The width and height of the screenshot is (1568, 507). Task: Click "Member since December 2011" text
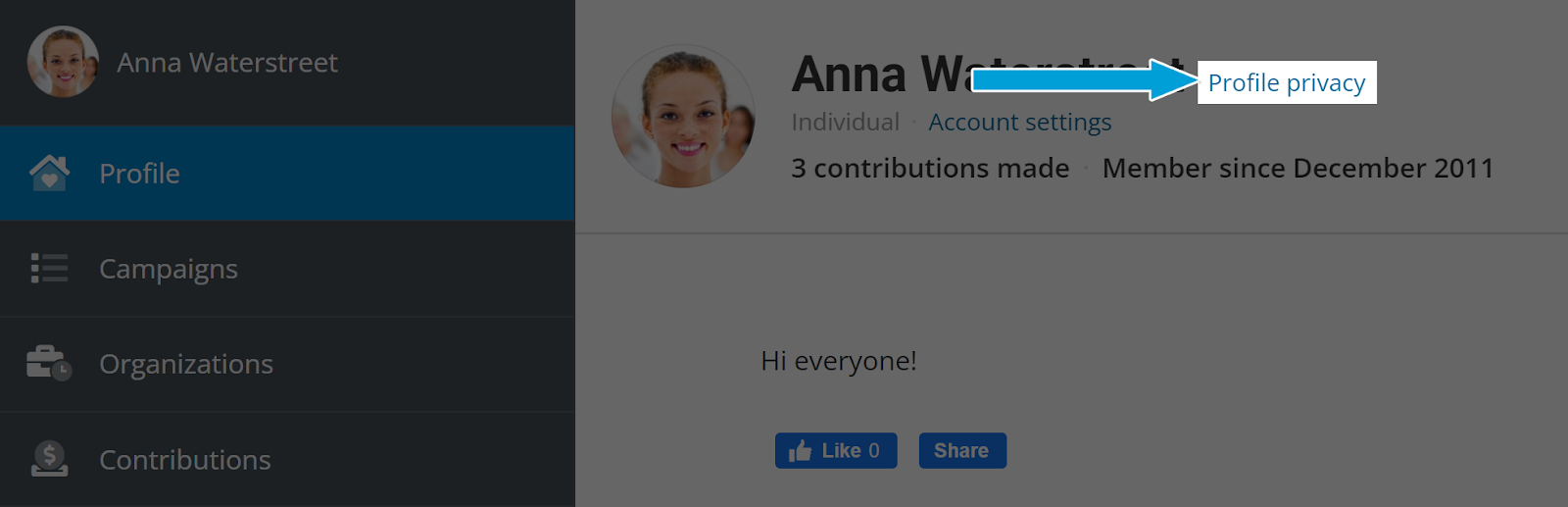1298,168
